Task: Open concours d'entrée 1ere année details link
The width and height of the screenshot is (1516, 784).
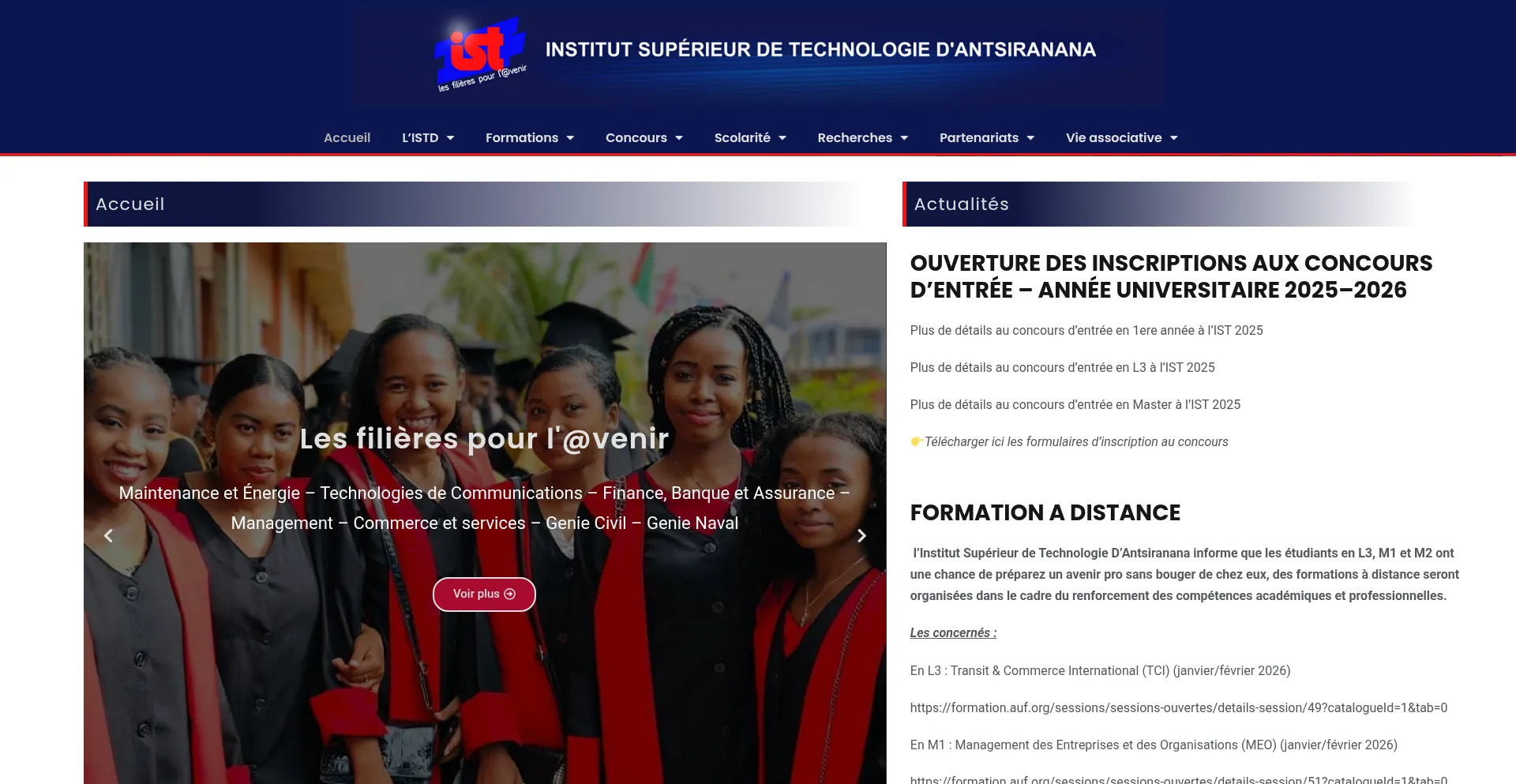Action: click(1086, 331)
